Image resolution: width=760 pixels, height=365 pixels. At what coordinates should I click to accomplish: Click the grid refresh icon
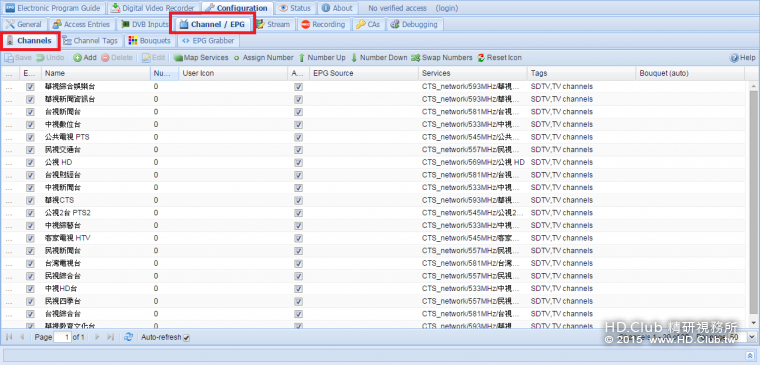coord(128,337)
